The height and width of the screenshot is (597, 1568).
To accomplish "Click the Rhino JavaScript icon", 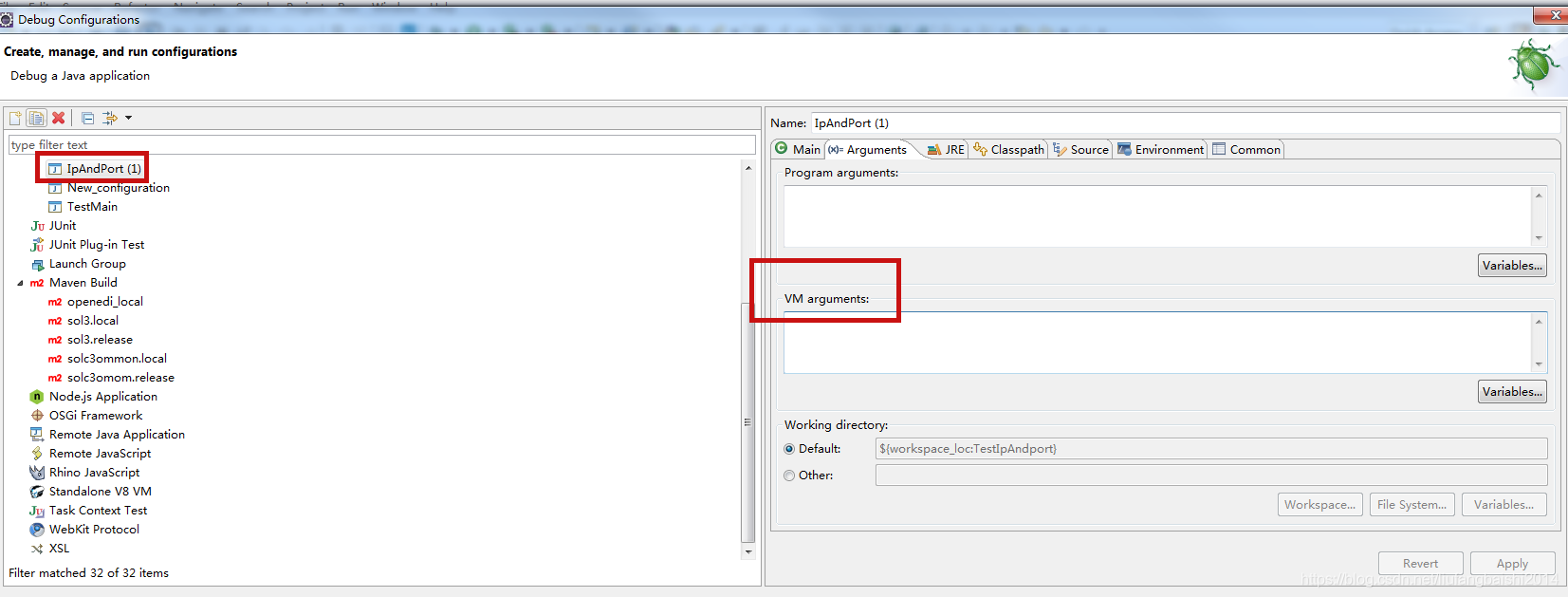I will pos(37,473).
